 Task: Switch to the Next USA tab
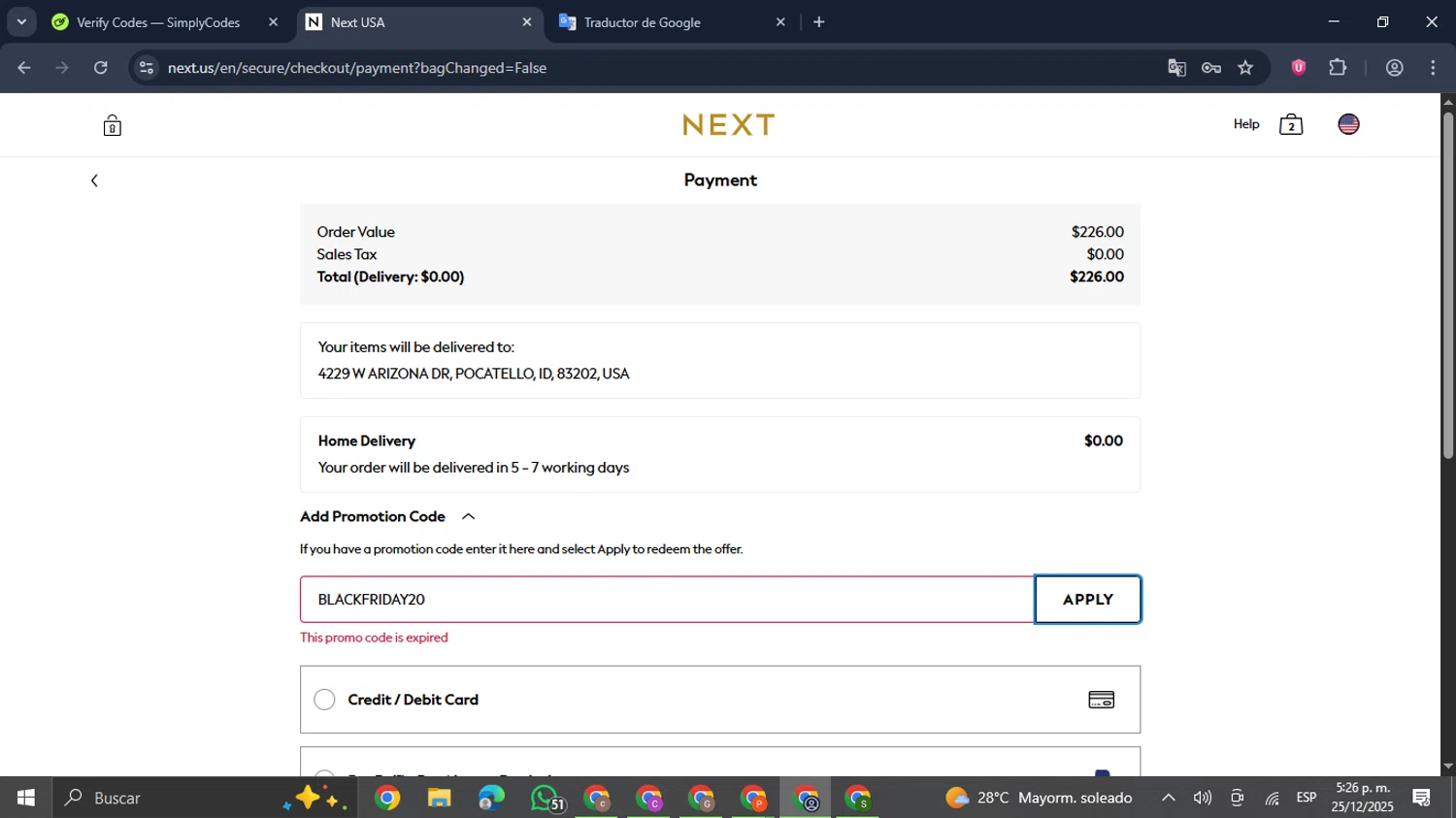[x=420, y=22]
